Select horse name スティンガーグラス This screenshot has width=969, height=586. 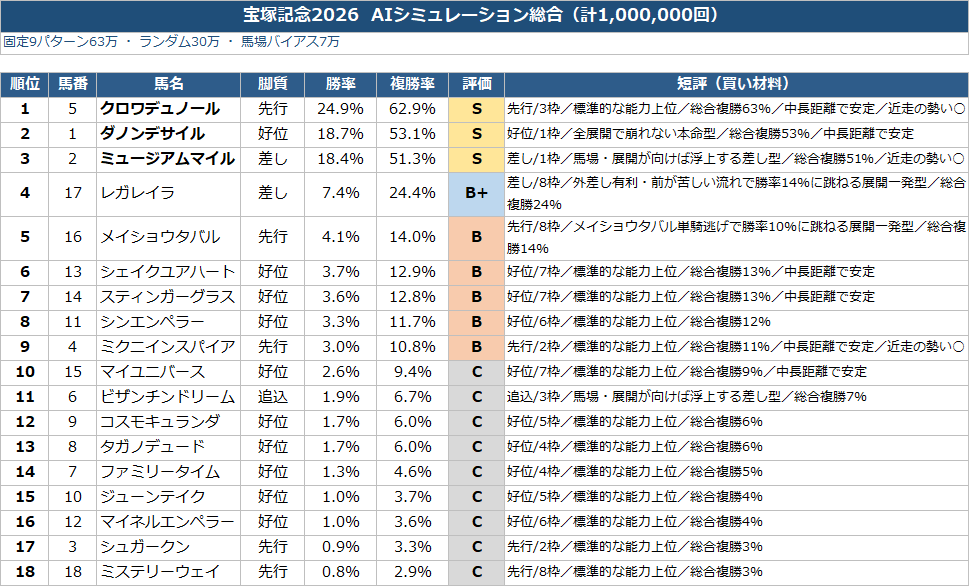tap(167, 297)
